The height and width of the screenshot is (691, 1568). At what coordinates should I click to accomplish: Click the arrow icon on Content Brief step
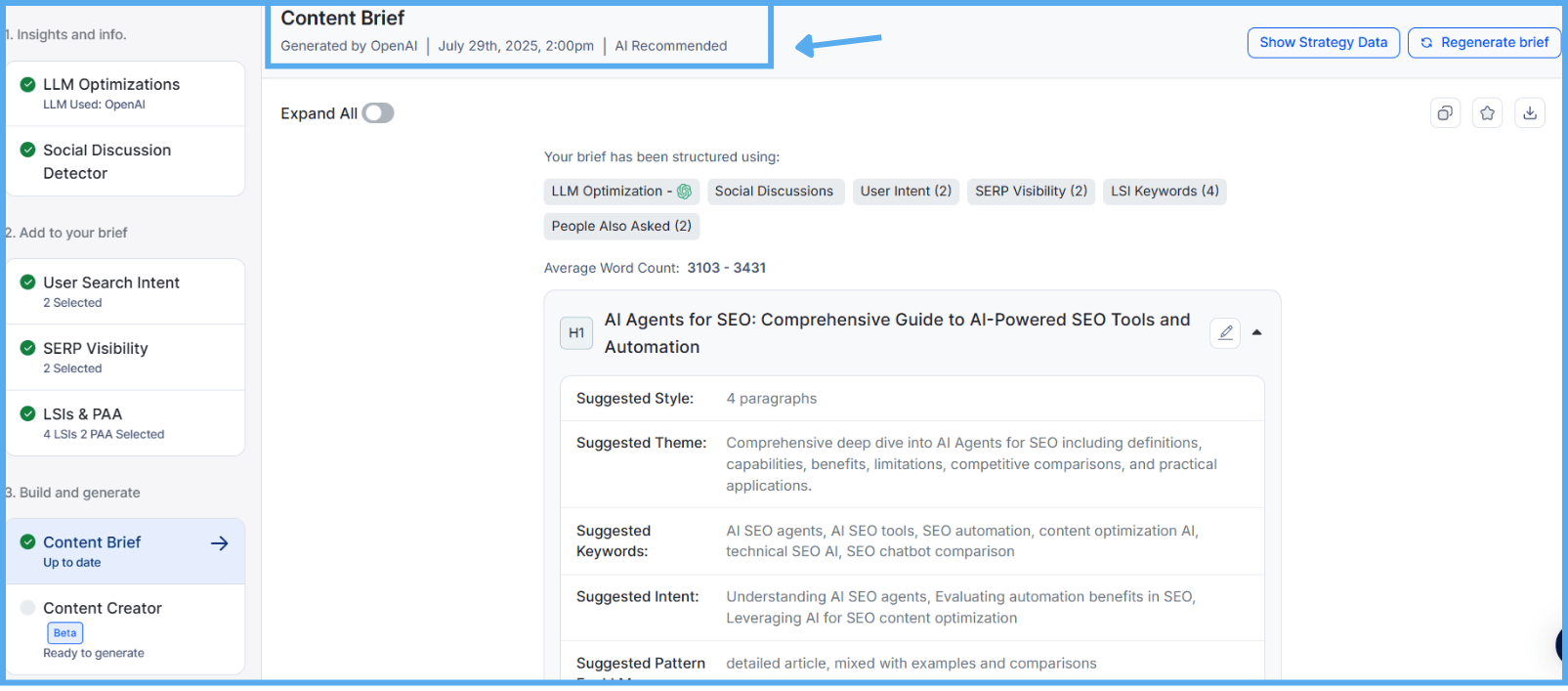point(220,543)
